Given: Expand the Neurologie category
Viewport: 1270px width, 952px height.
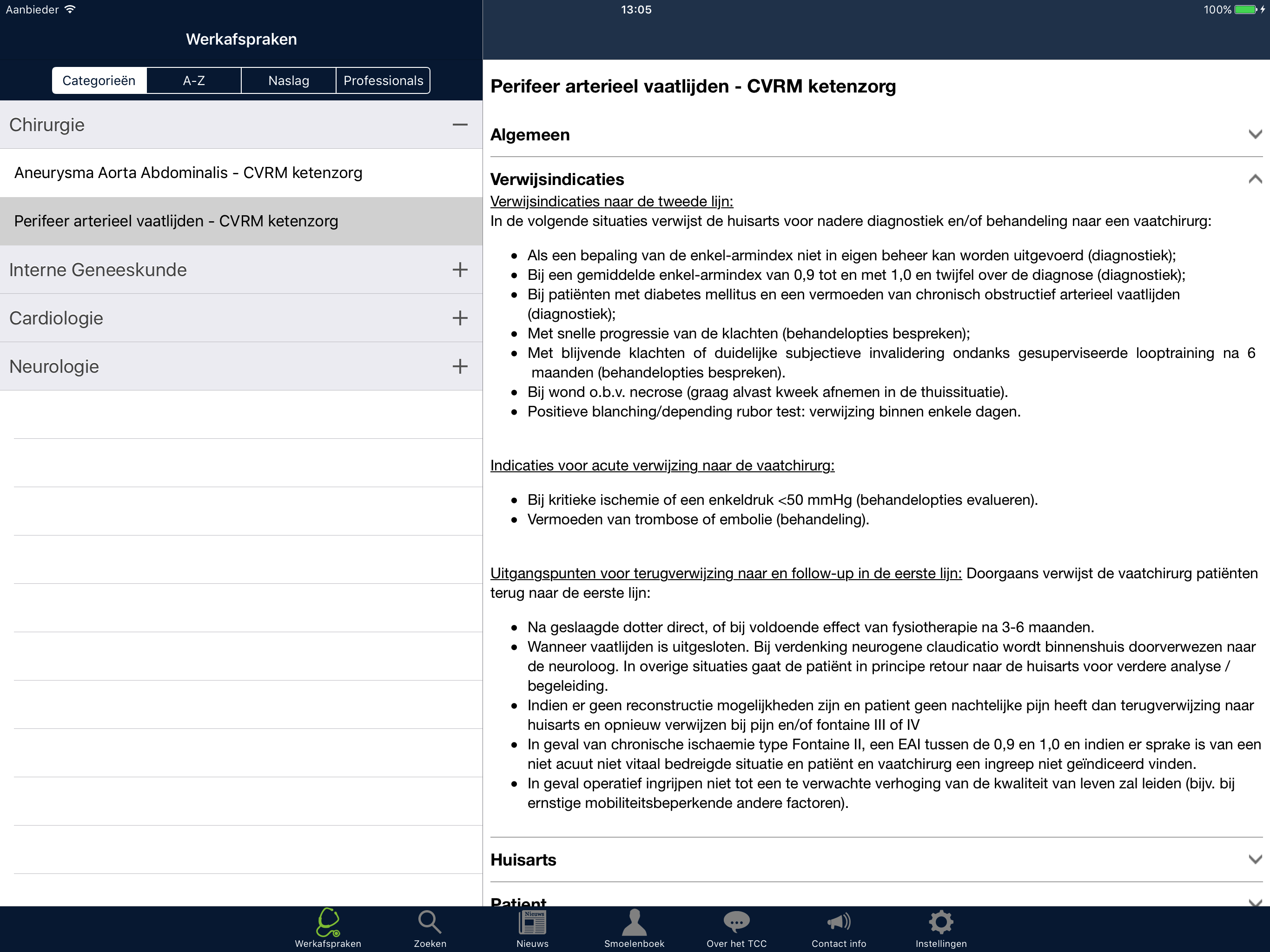Looking at the screenshot, I should pyautogui.click(x=460, y=366).
